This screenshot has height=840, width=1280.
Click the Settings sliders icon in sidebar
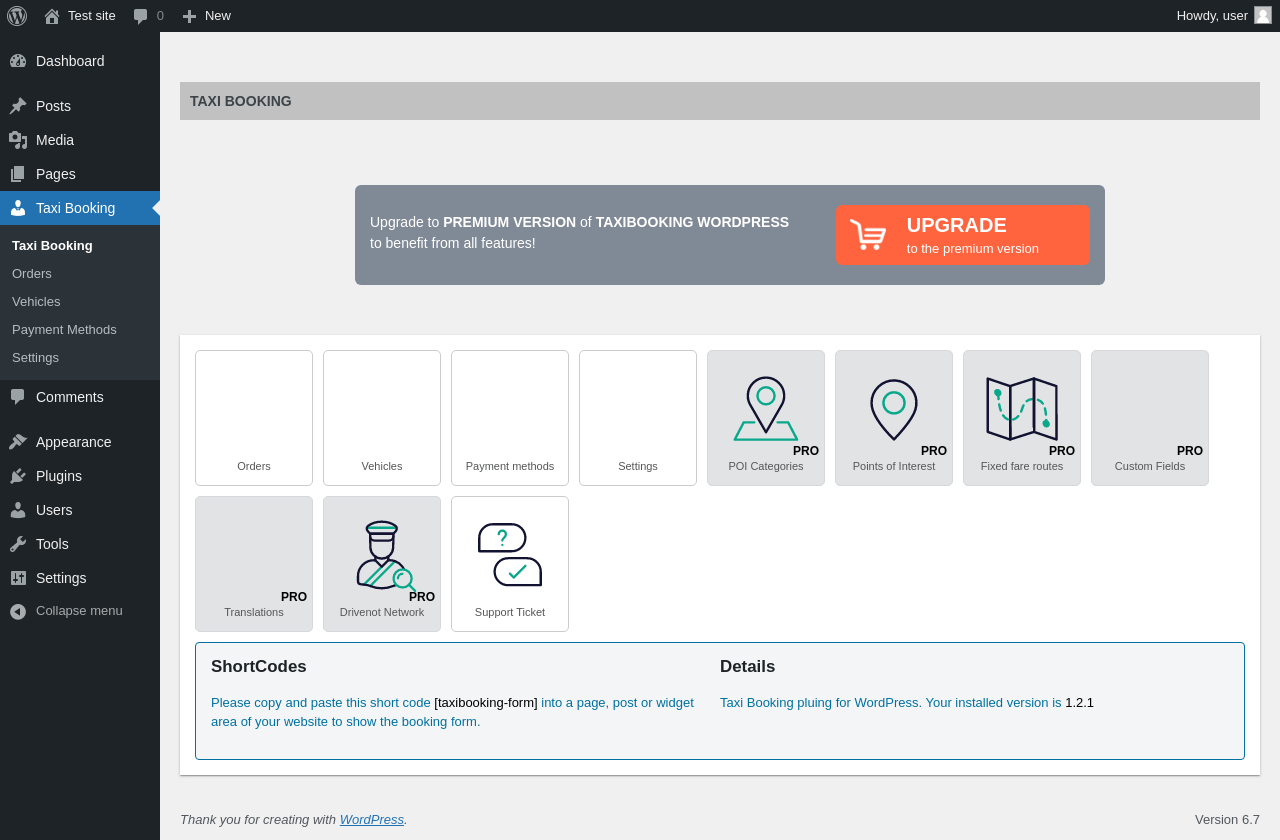(18, 578)
